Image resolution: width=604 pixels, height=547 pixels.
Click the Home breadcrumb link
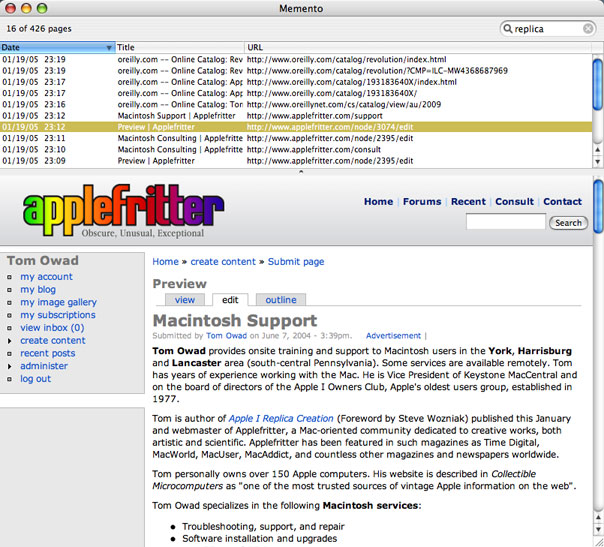point(165,262)
